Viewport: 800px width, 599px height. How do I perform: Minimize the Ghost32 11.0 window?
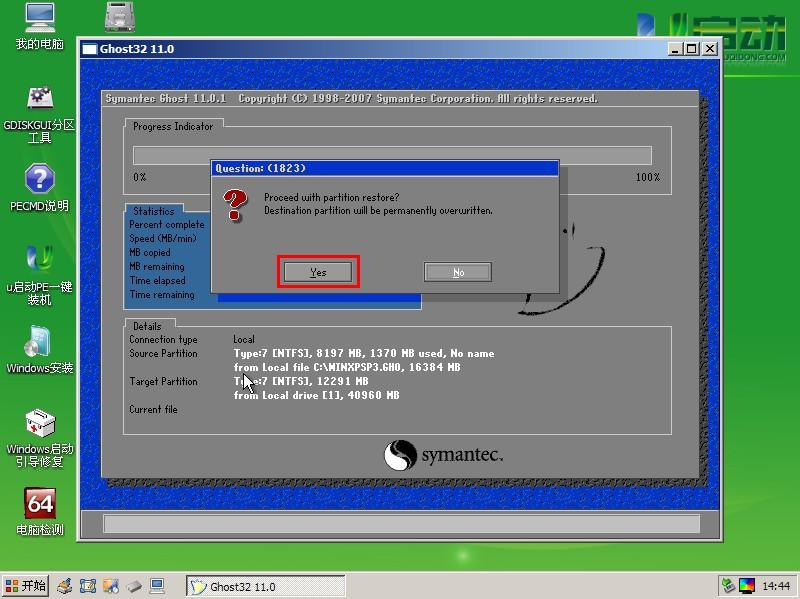coord(675,49)
